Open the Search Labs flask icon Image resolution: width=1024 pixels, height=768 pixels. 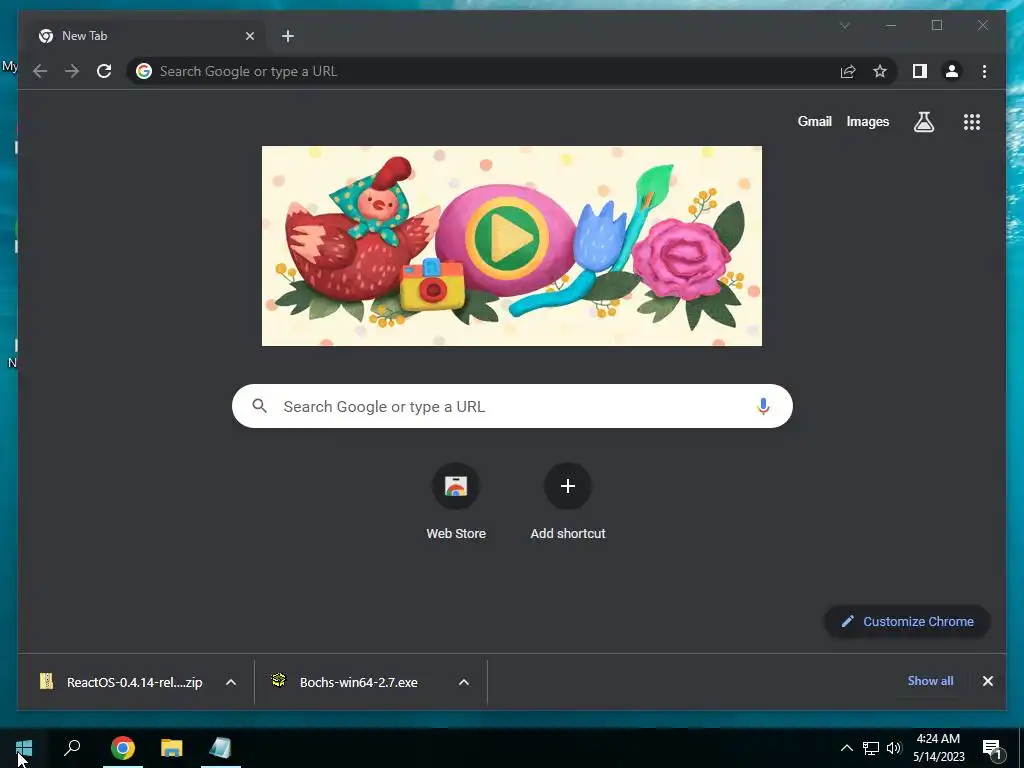923,121
